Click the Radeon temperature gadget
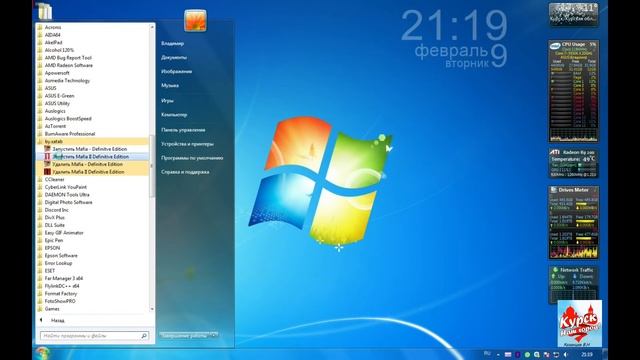640x360 pixels. [573, 163]
